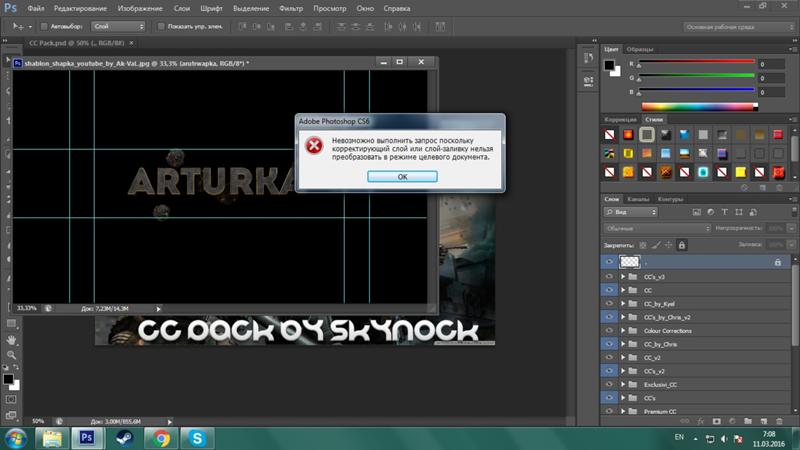
Task: Click the foreground color swatch in Color panel
Action: 609,65
